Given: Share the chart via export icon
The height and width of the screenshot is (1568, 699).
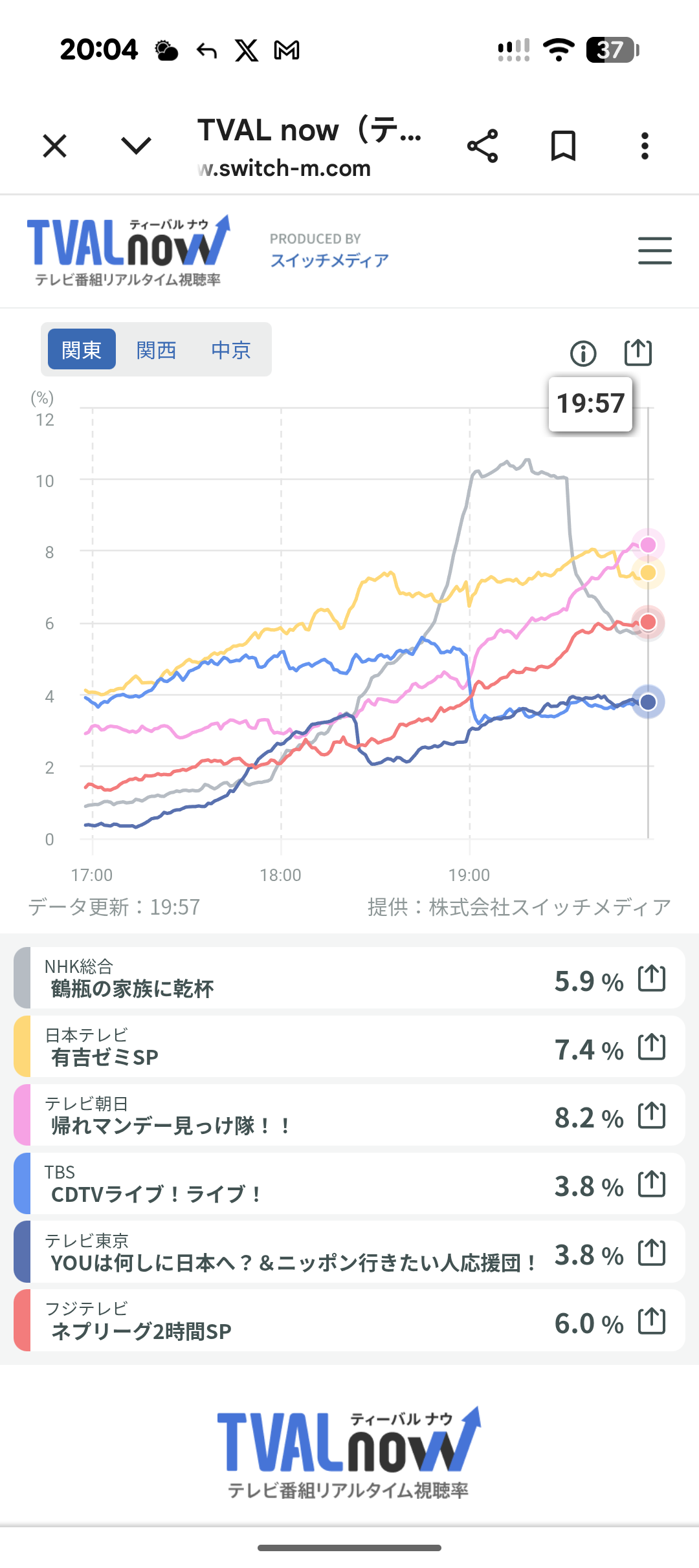Looking at the screenshot, I should coord(638,353).
